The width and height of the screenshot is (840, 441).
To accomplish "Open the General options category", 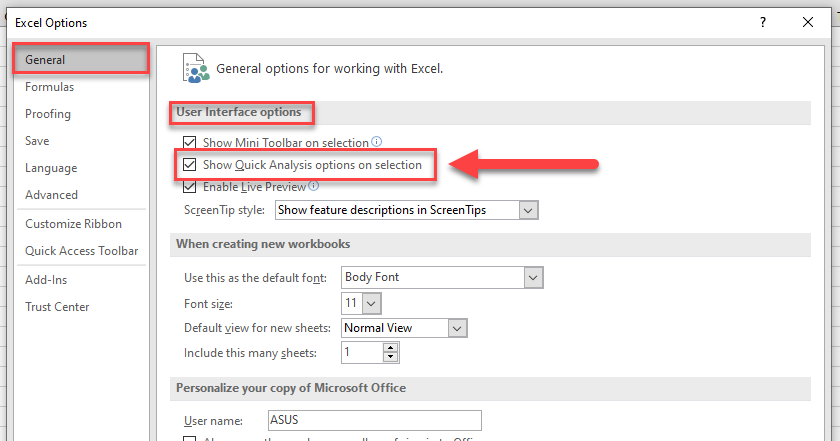I will (81, 59).
